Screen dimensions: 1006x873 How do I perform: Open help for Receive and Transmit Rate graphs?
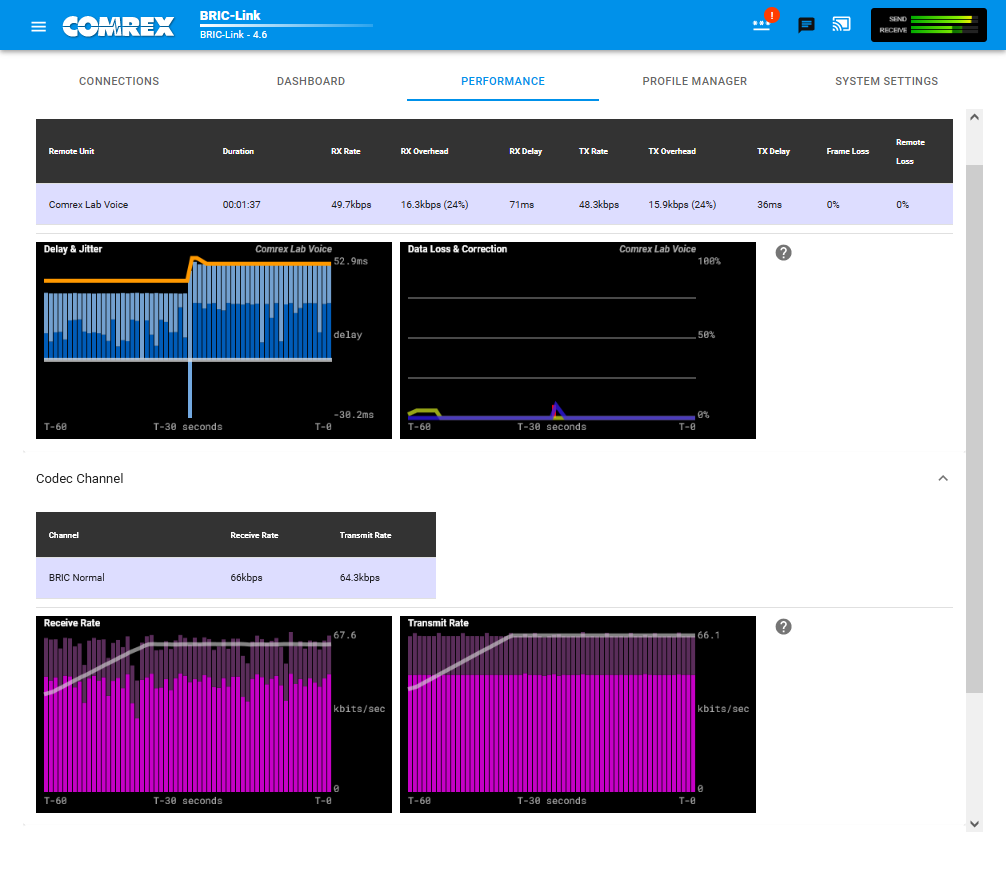point(783,627)
